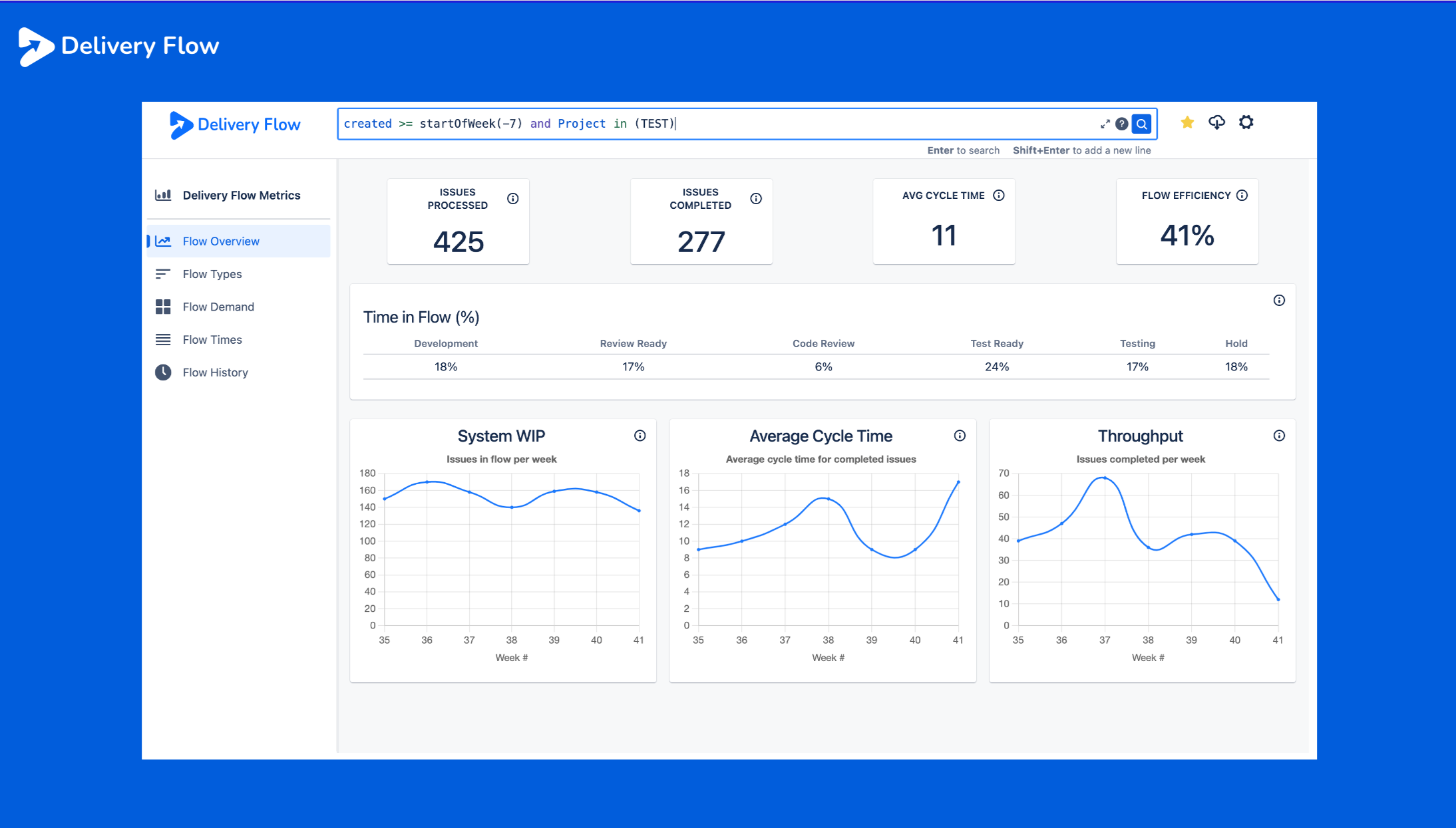The height and width of the screenshot is (828, 1456).
Task: Open the Flow Types page
Action: (212, 274)
